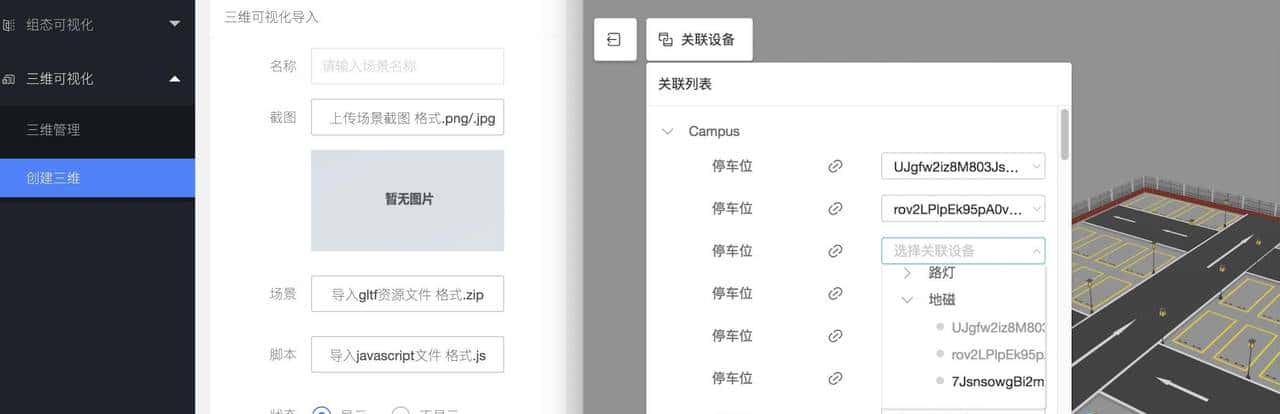This screenshot has height=414, width=1280.
Task: Select the 三维可视化 sidebar menu
Action: coord(97,78)
